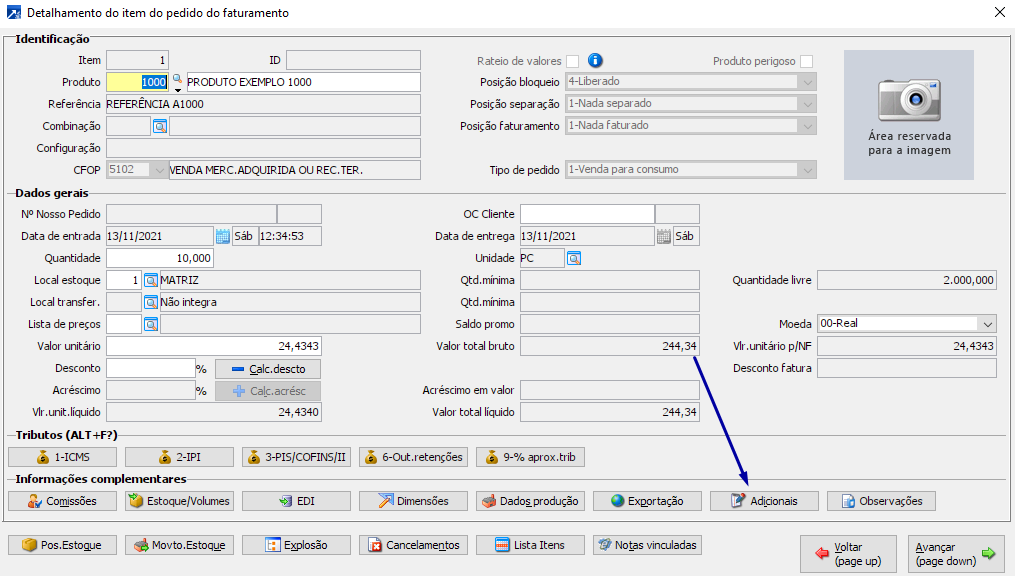Open the Local estoque lookup icon
Viewport: 1015px width, 576px height.
[151, 280]
